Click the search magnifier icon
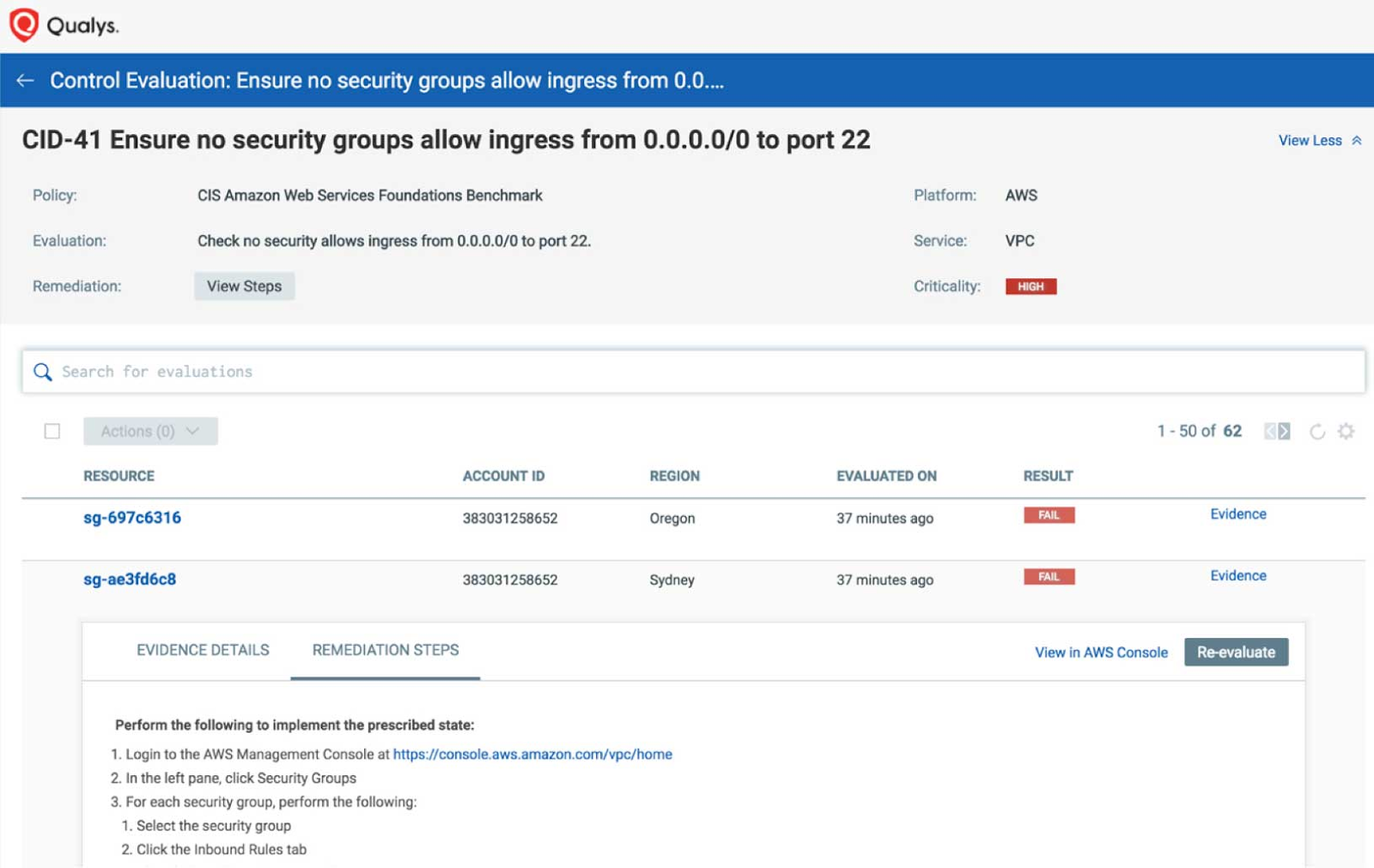 (x=42, y=372)
